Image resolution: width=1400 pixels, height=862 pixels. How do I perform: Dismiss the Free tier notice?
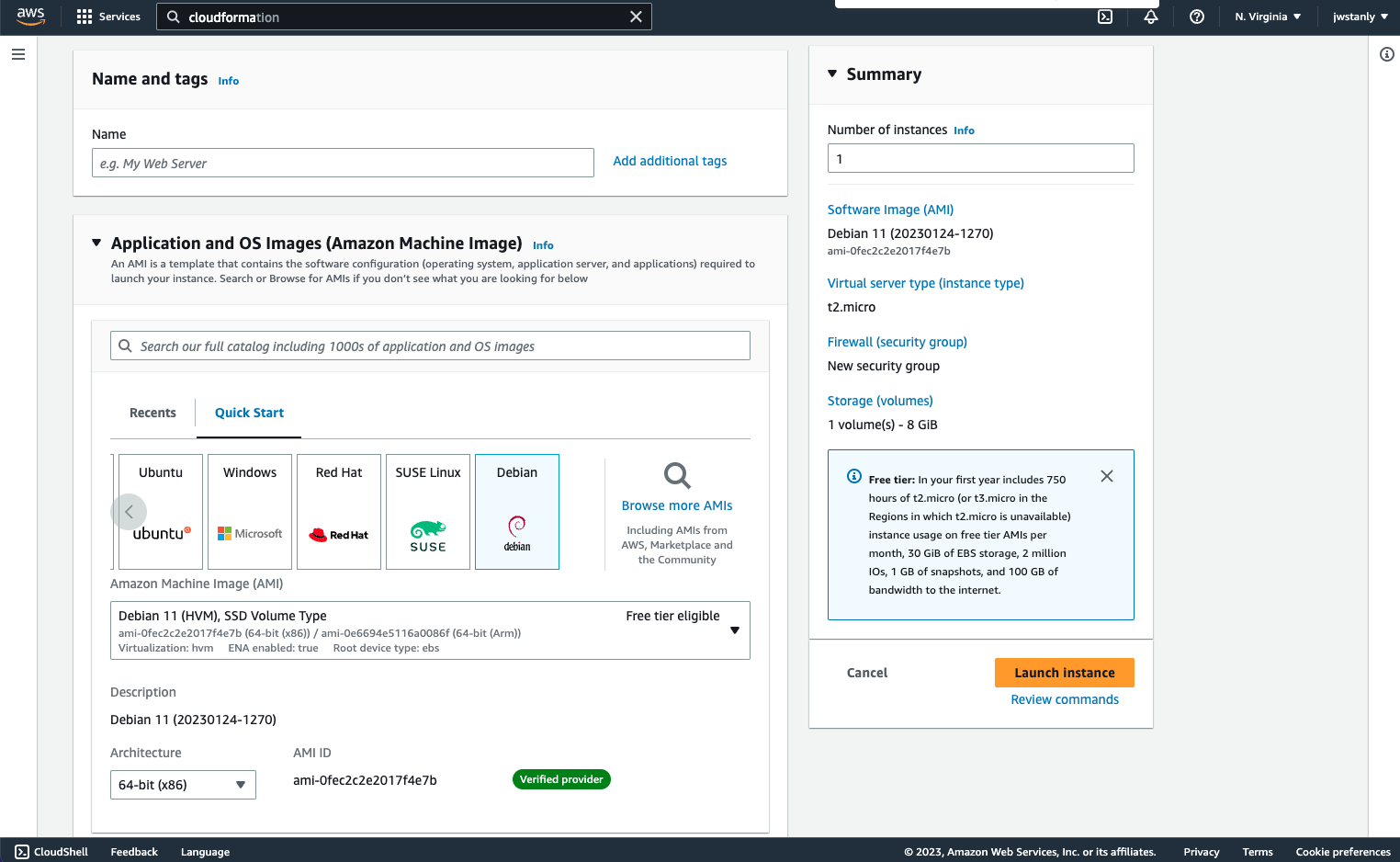[x=1107, y=476]
